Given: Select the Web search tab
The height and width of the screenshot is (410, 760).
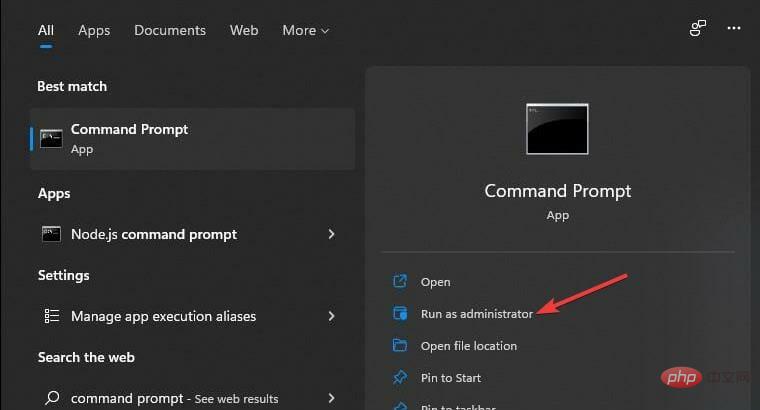Looking at the screenshot, I should click(x=244, y=30).
